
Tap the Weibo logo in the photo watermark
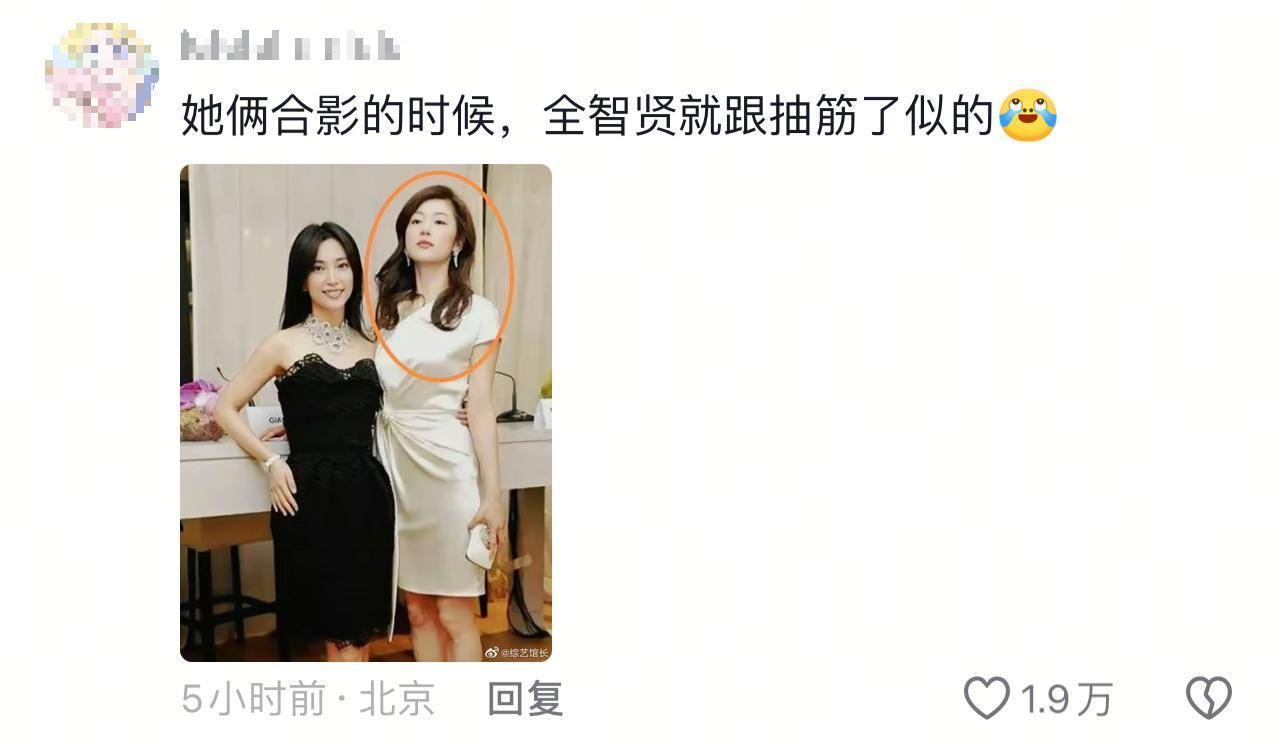(491, 653)
